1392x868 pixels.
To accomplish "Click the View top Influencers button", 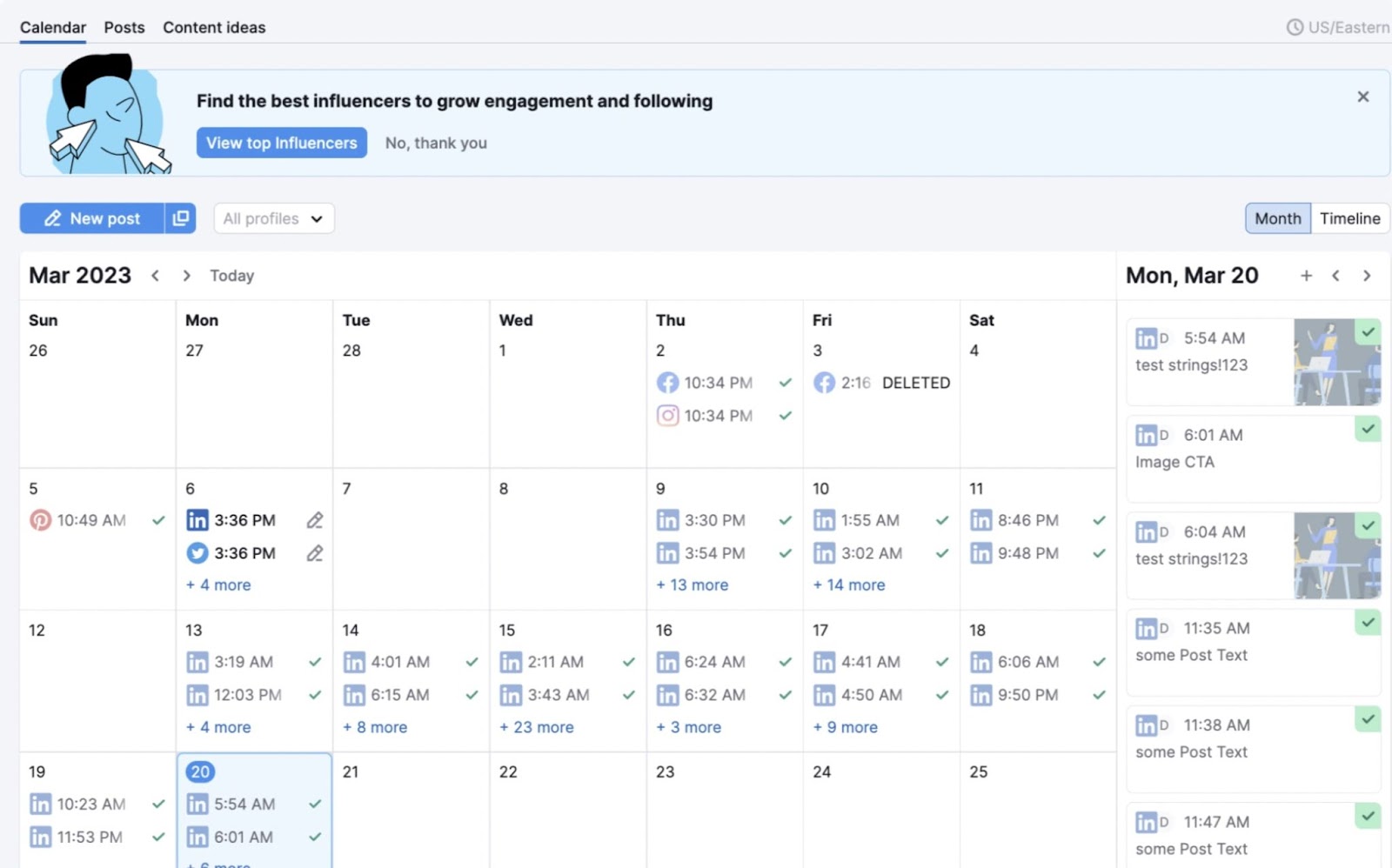I will 281,143.
